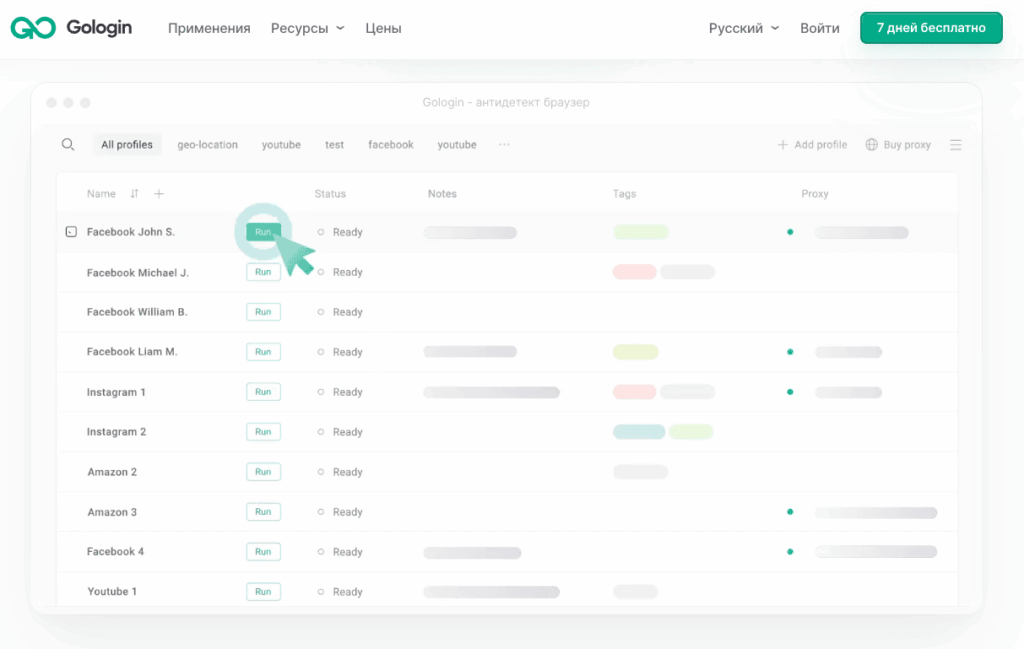Open the Русский language dropdown
This screenshot has width=1024, height=649.
(x=744, y=28)
